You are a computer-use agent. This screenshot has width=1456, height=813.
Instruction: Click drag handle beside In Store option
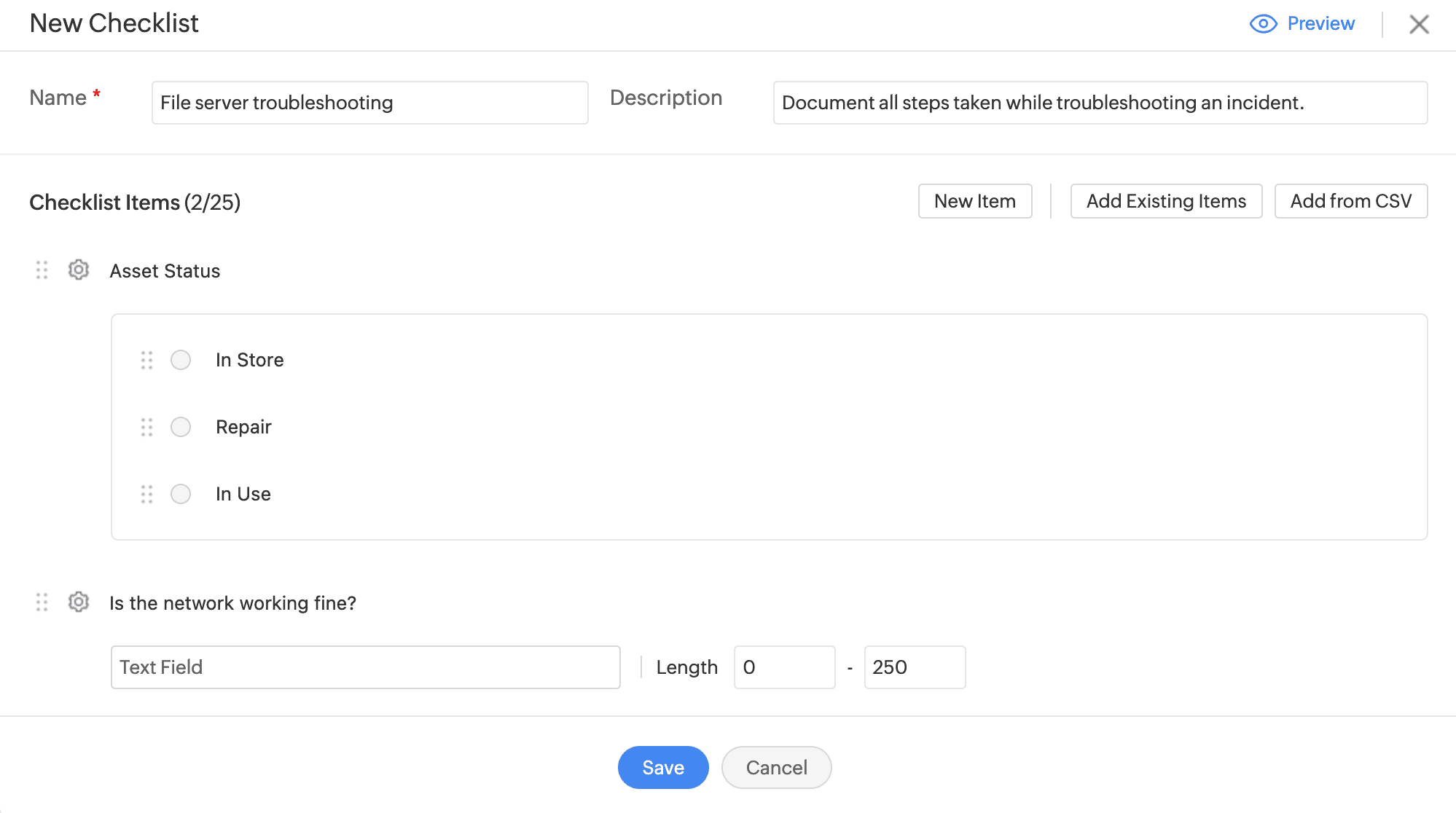(x=146, y=360)
